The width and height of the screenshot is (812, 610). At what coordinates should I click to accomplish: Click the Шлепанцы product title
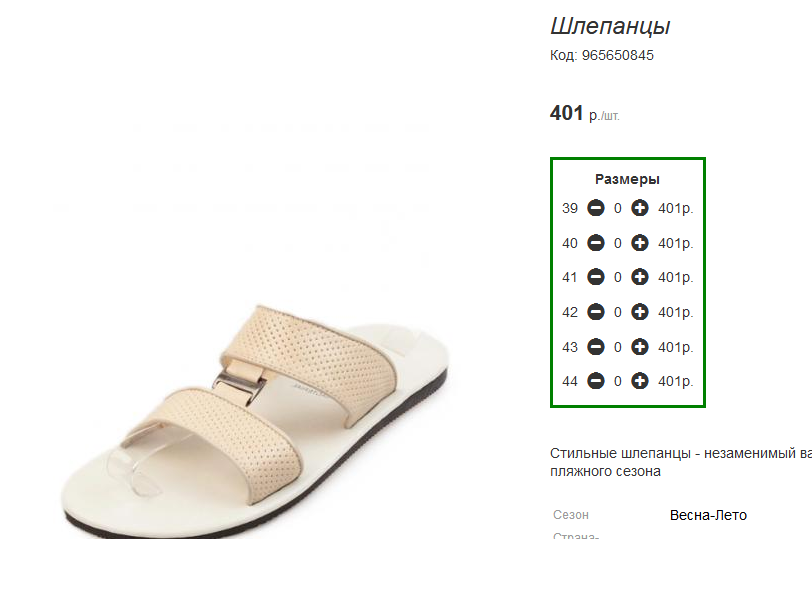610,26
